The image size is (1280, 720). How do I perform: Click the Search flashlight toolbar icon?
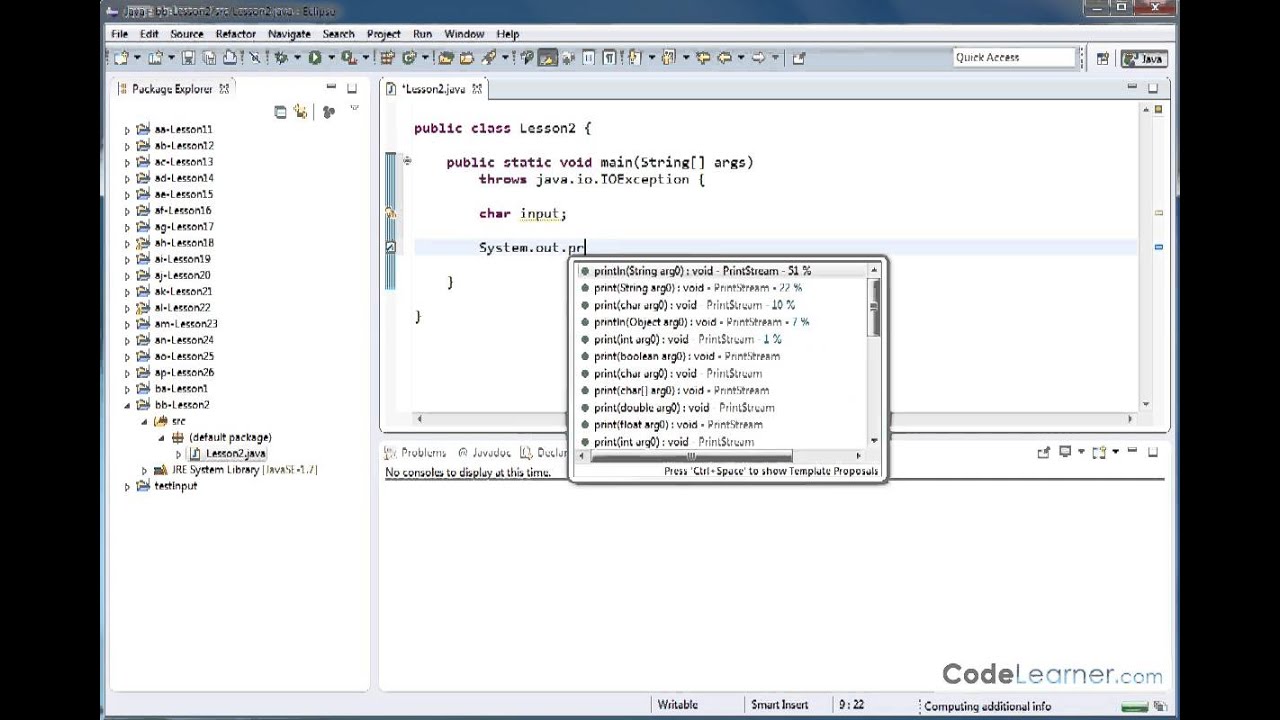point(488,58)
